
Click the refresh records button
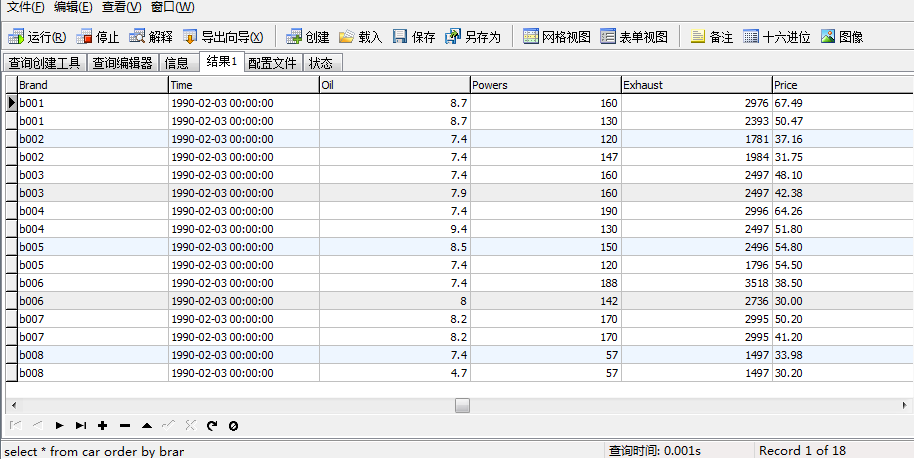coord(212,426)
